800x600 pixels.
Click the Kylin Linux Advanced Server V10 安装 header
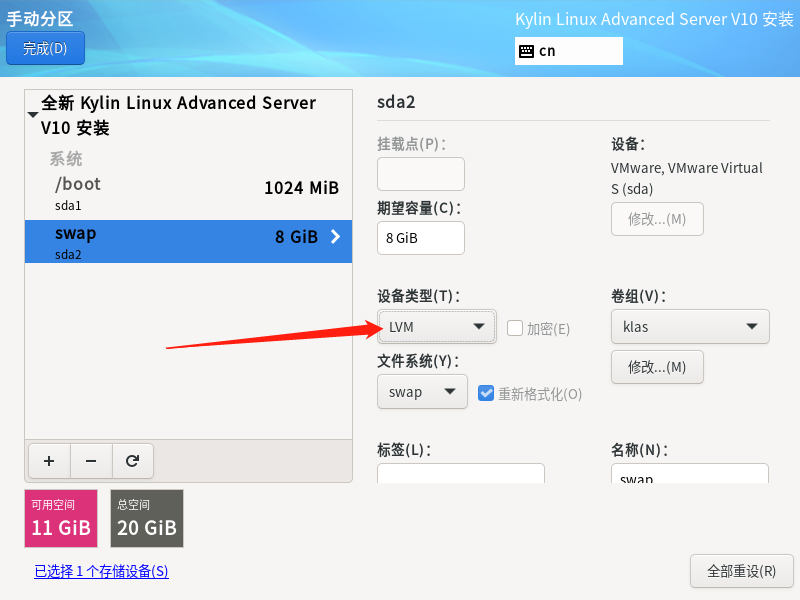(x=654, y=19)
